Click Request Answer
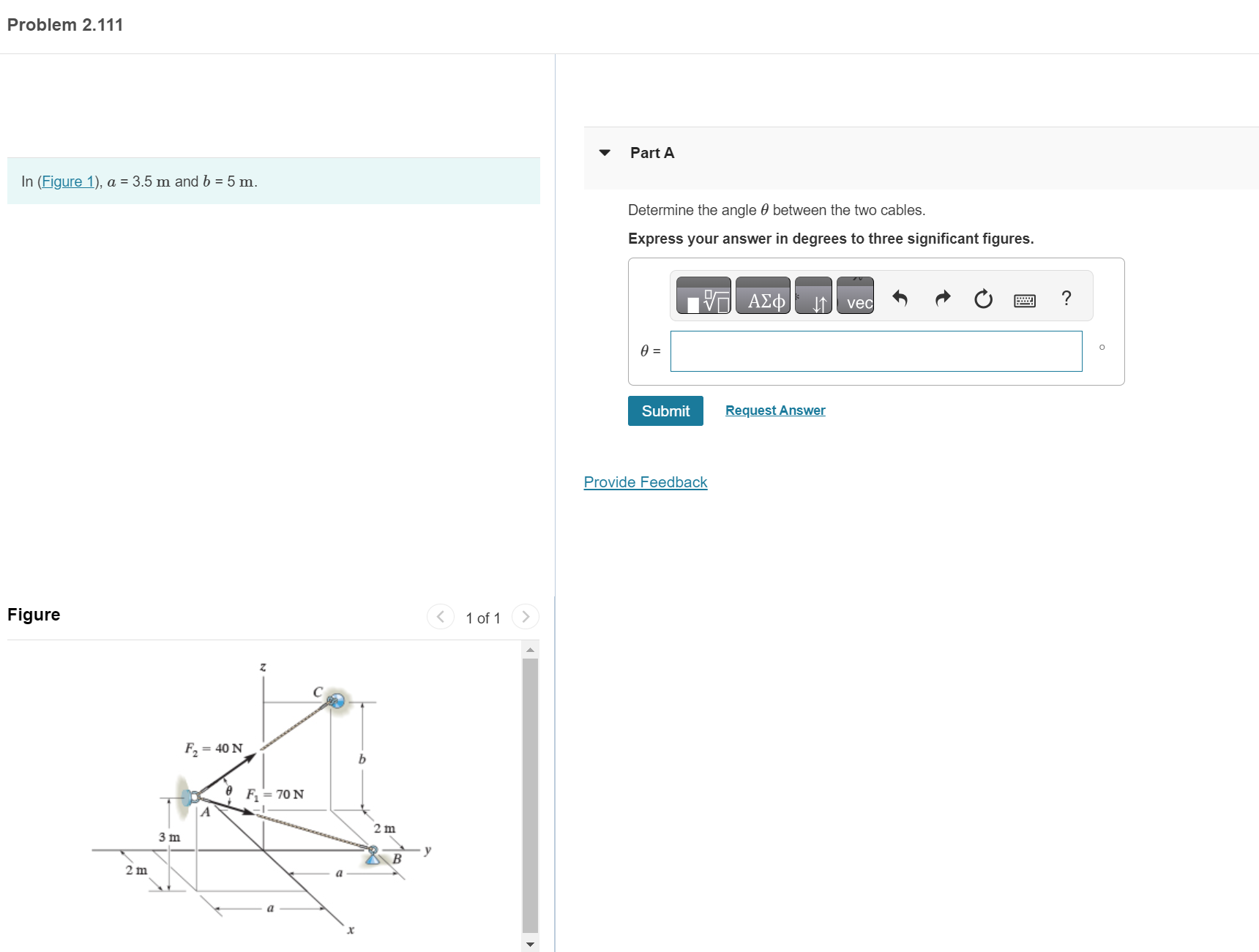 [x=774, y=410]
